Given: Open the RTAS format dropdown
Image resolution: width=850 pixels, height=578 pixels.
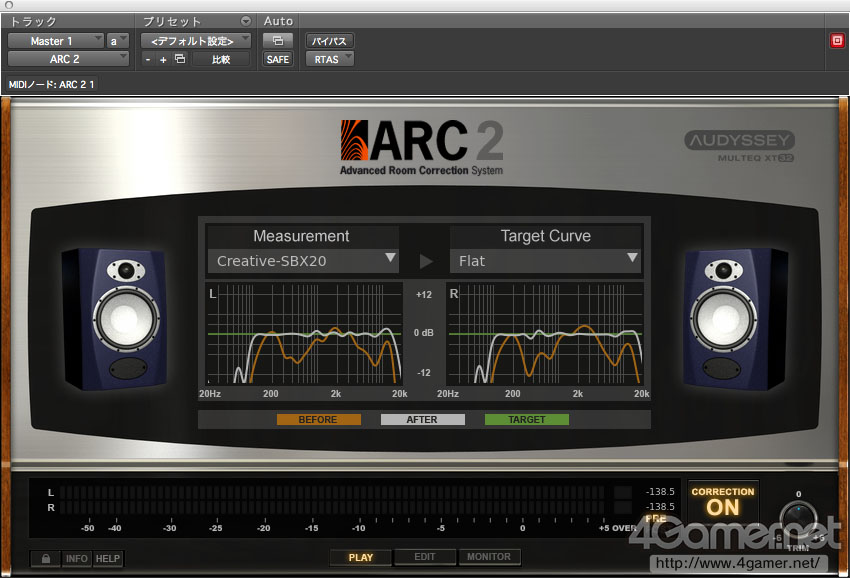Looking at the screenshot, I should (x=330, y=59).
